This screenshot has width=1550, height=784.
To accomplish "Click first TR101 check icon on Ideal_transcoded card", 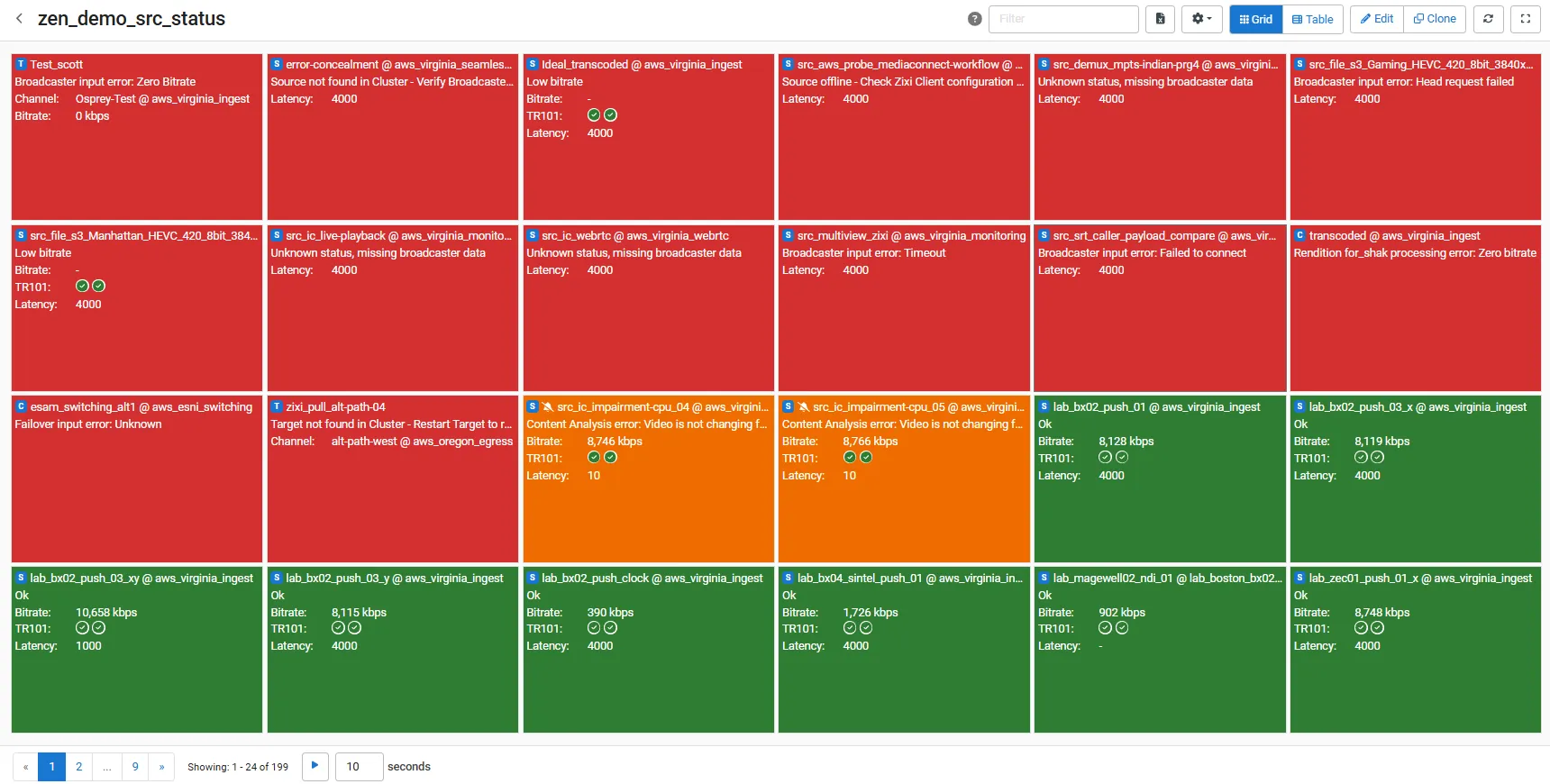I will click(x=593, y=115).
